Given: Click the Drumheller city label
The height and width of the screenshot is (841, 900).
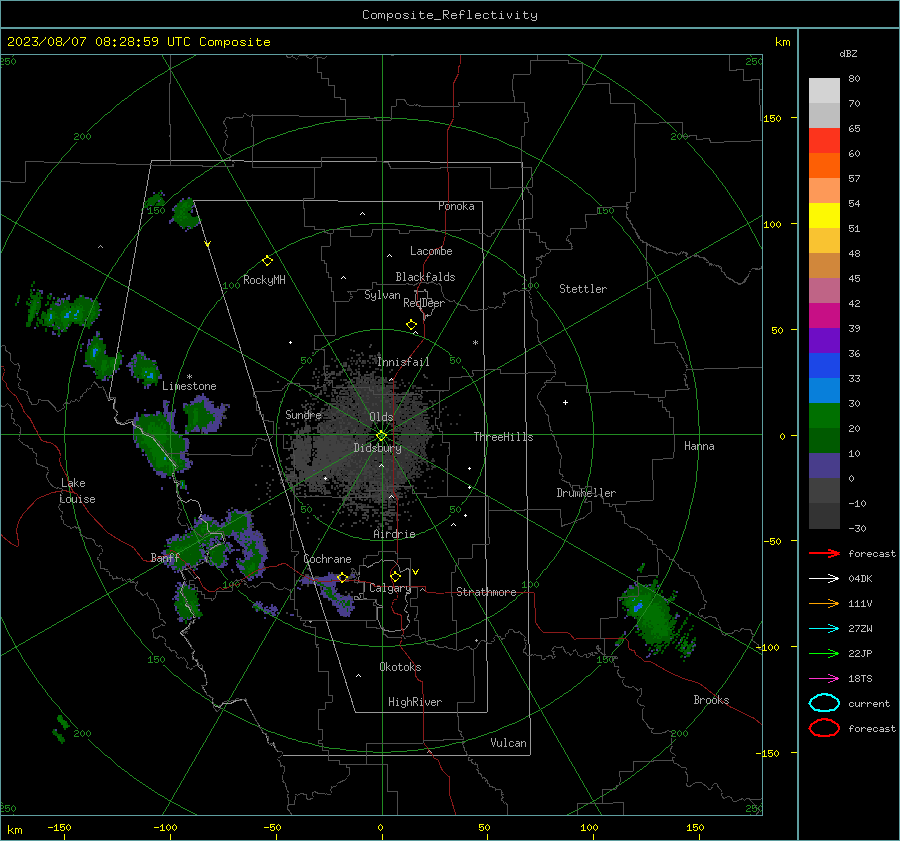Looking at the screenshot, I should [586, 493].
